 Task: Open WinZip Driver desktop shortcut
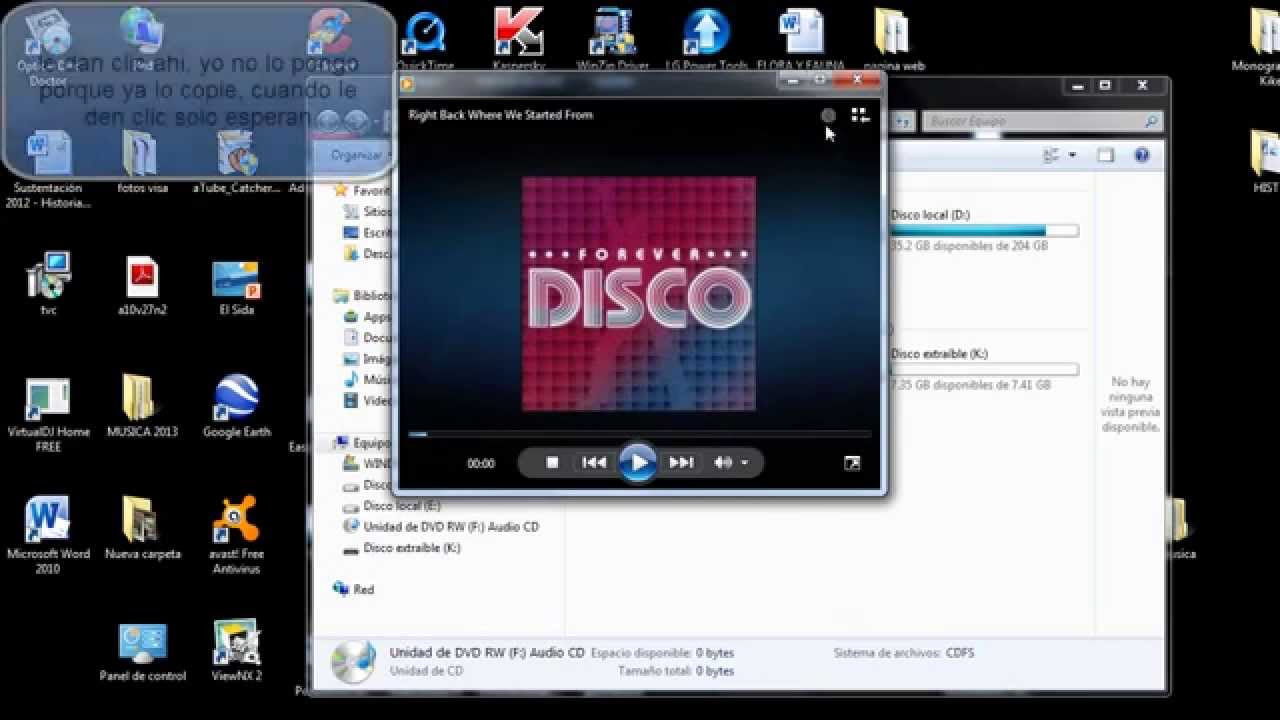(x=613, y=40)
